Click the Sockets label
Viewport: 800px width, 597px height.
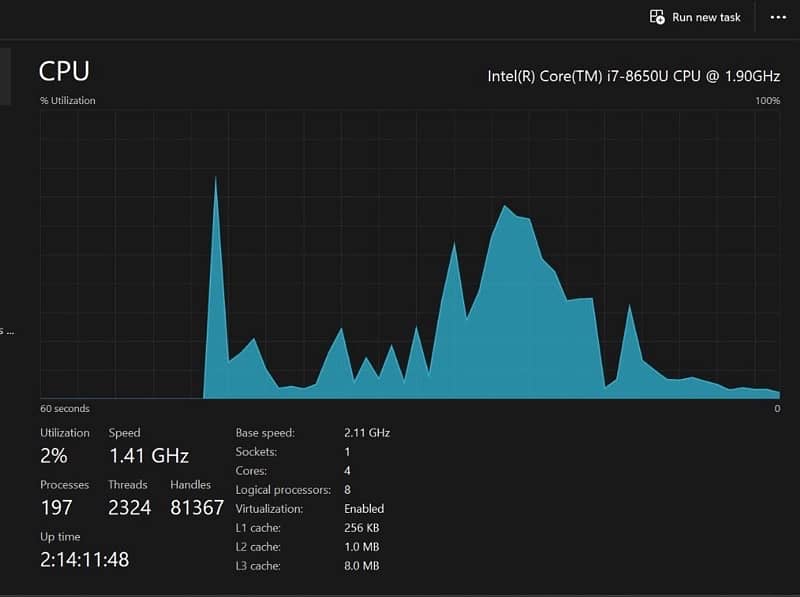(255, 452)
